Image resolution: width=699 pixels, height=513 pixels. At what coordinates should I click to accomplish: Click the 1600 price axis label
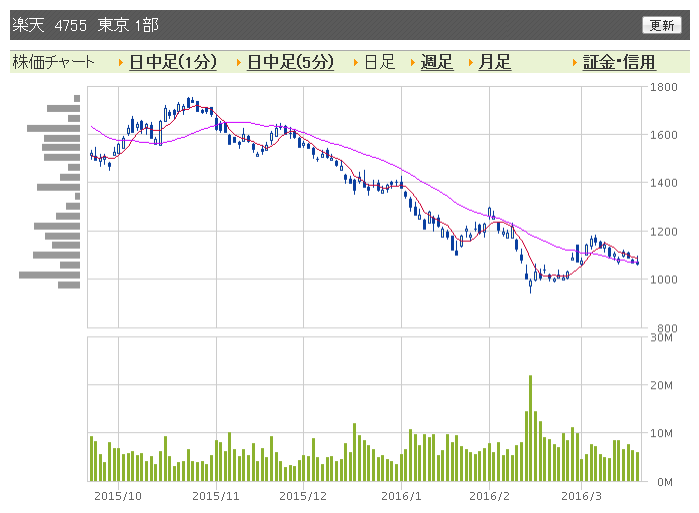663,135
